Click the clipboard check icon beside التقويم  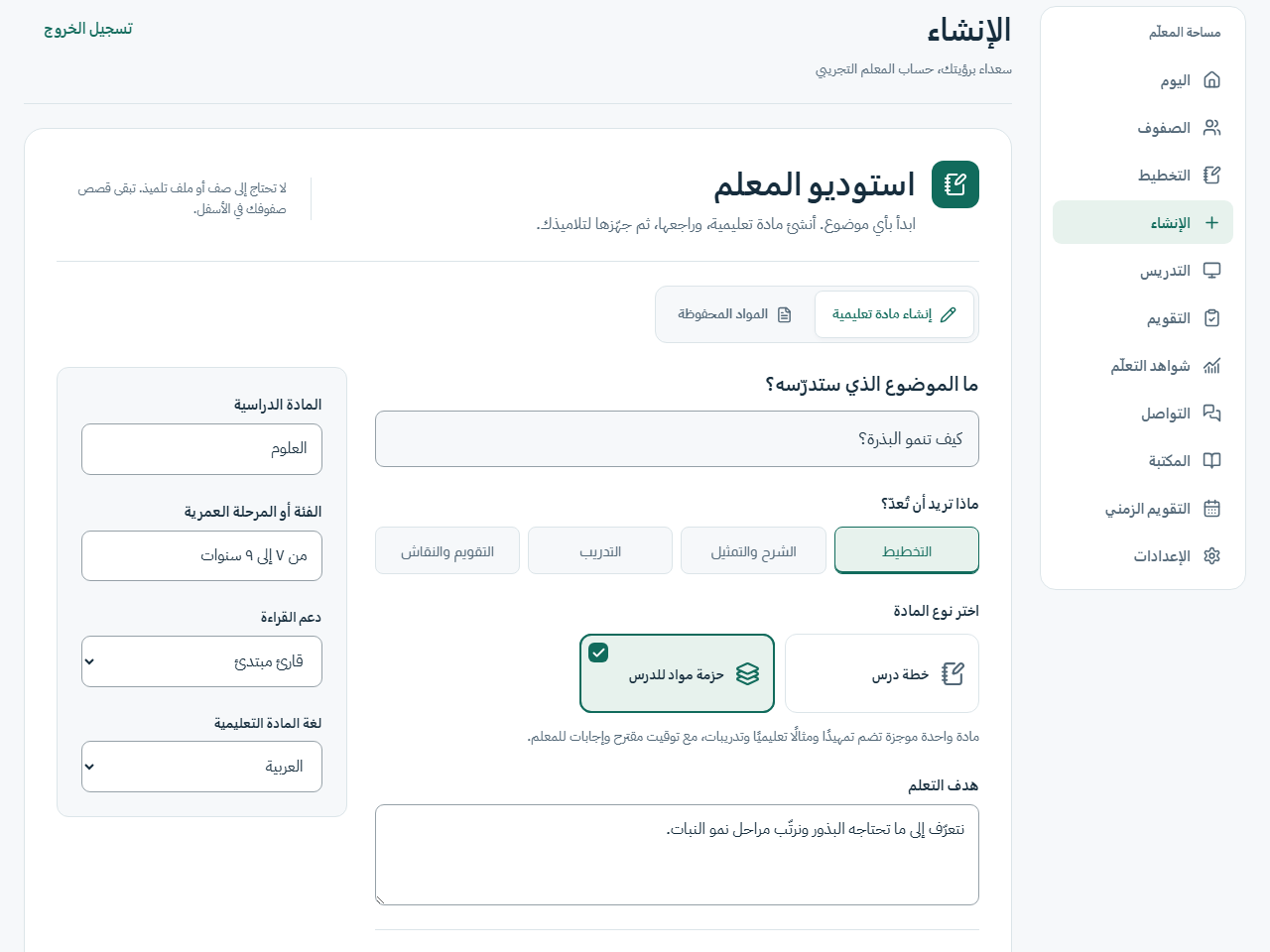click(1211, 318)
